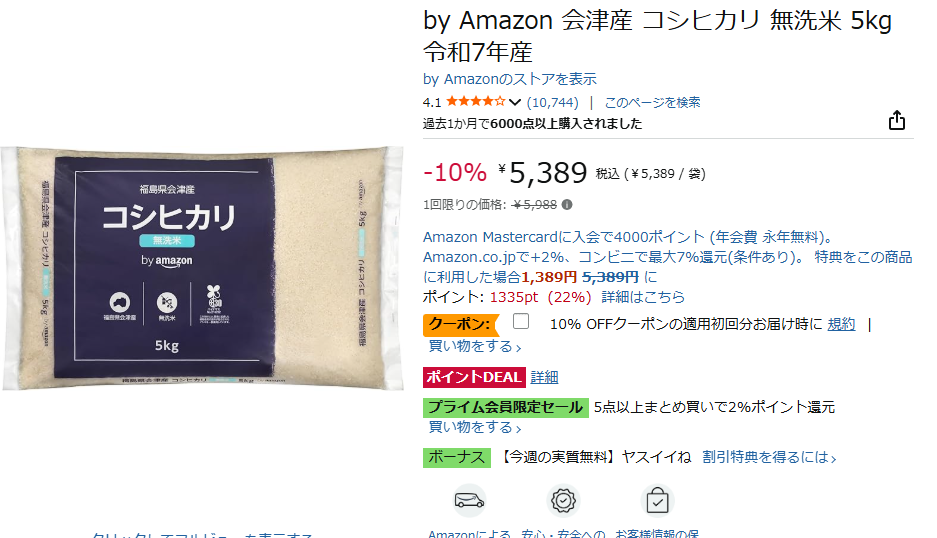The width and height of the screenshot is (937, 538).
Task: Open 規約 terms link for coupon
Action: pyautogui.click(x=841, y=324)
